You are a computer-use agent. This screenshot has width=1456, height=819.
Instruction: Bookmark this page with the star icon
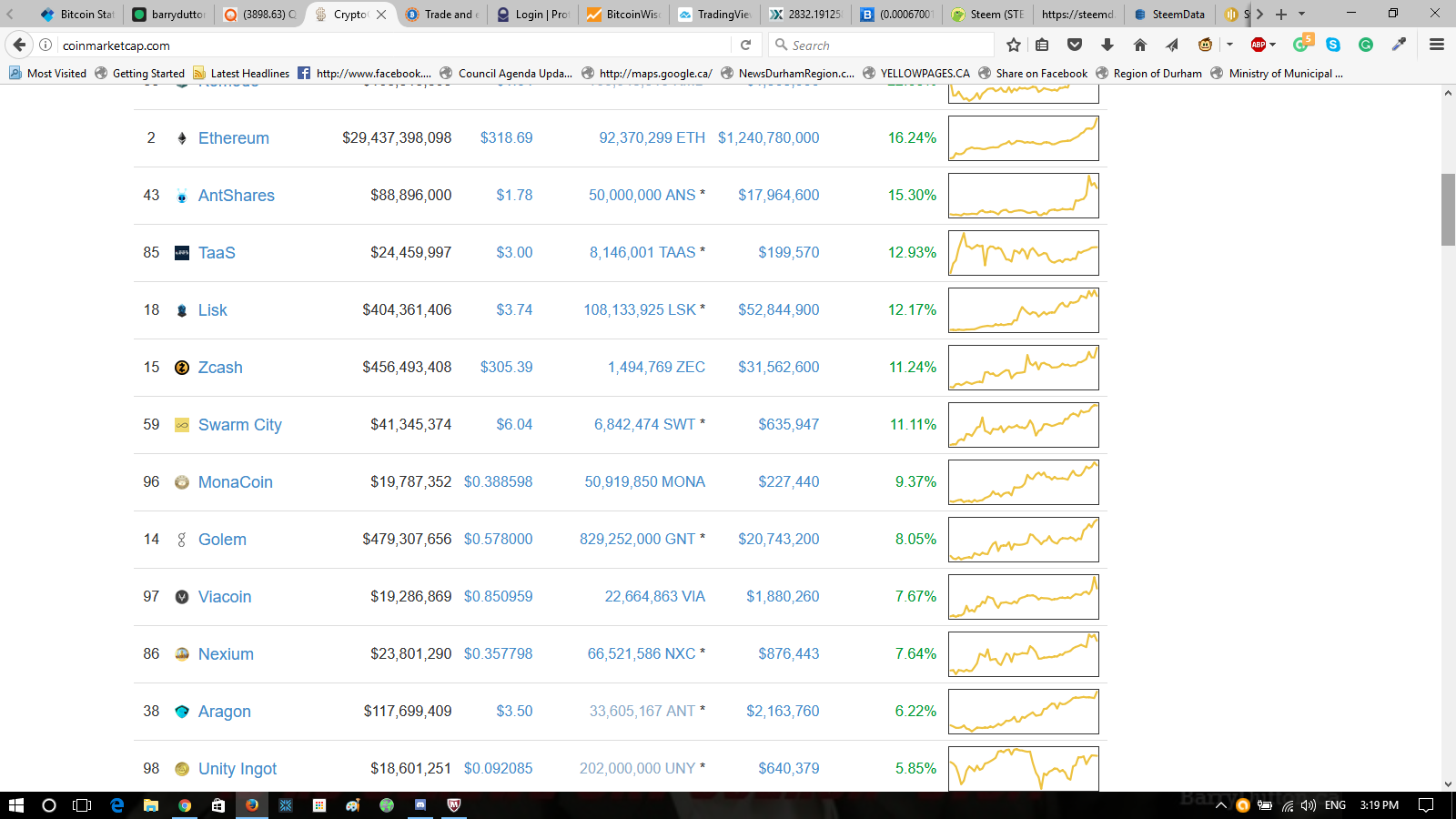(x=1014, y=45)
